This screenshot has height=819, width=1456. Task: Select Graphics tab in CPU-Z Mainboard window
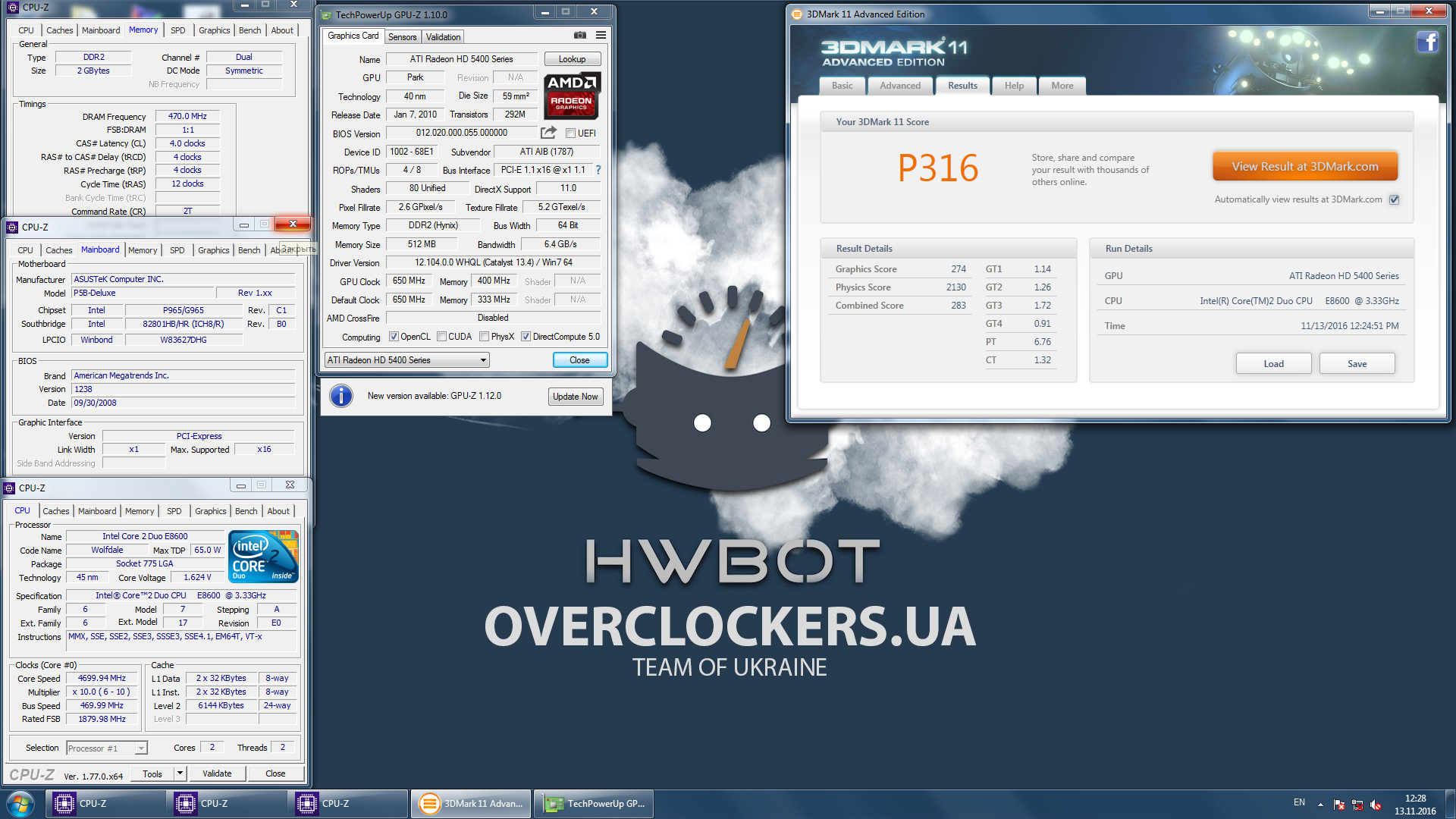click(214, 250)
